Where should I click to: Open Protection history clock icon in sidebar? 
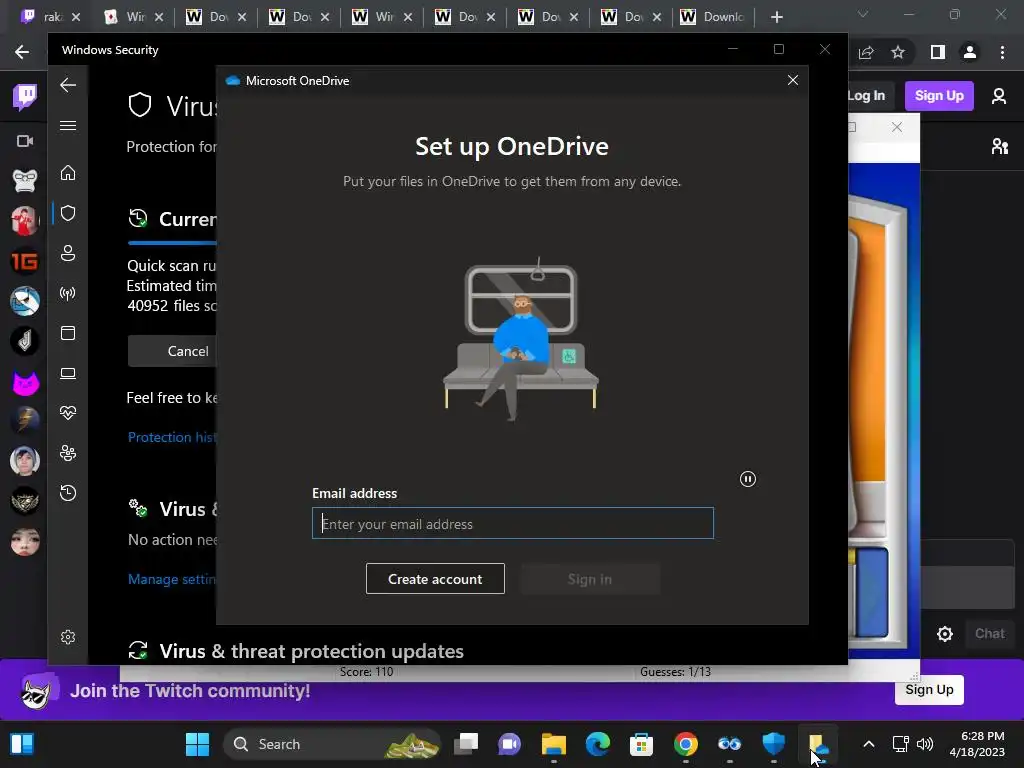coord(68,492)
